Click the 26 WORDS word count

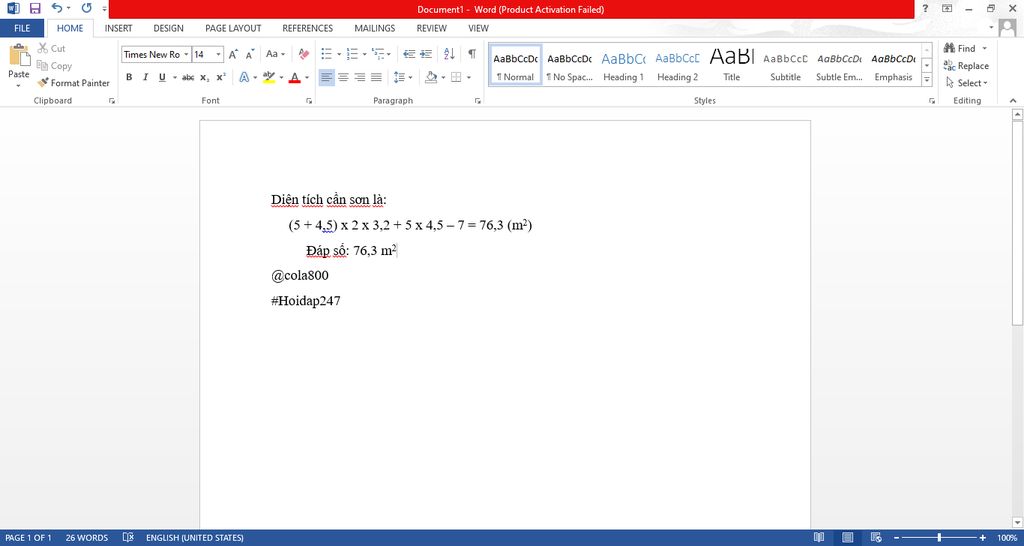[x=87, y=538]
